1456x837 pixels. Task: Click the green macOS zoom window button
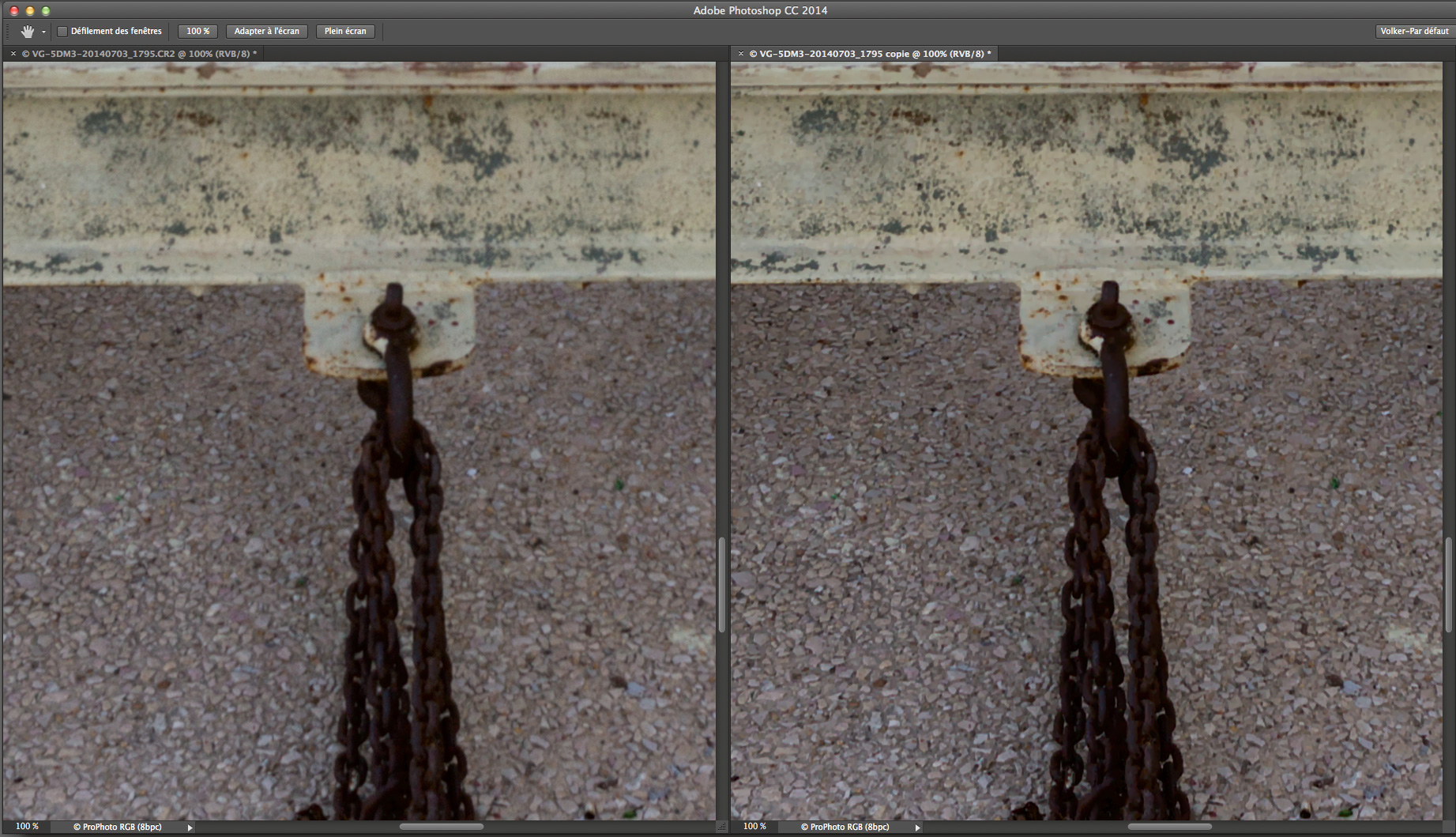(46, 10)
